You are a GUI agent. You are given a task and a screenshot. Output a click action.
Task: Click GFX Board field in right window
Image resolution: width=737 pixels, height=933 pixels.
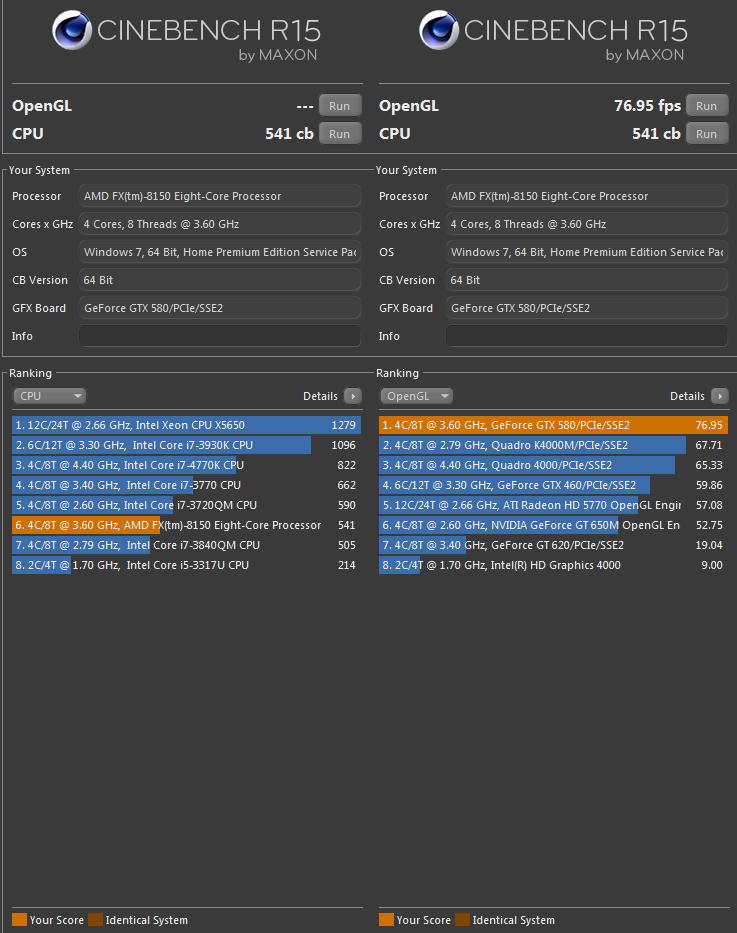(587, 308)
